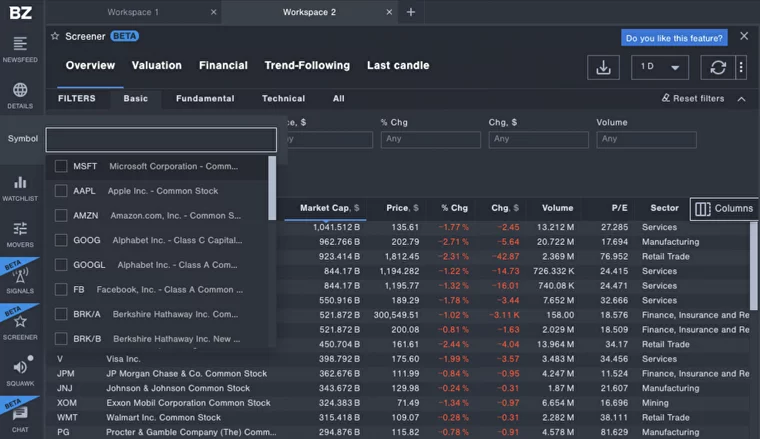760x439 pixels.
Task: Click the Symbol search input field
Action: [161, 139]
